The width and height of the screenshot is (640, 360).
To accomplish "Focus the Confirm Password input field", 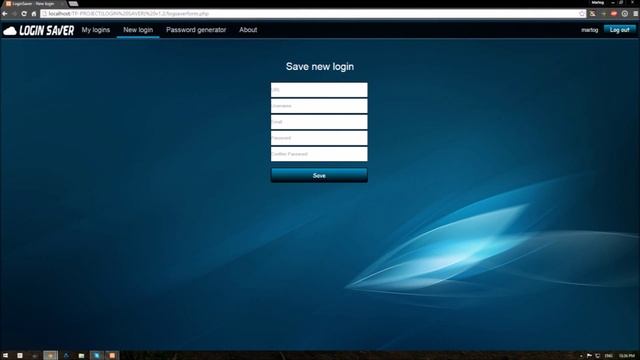I will pos(319,154).
